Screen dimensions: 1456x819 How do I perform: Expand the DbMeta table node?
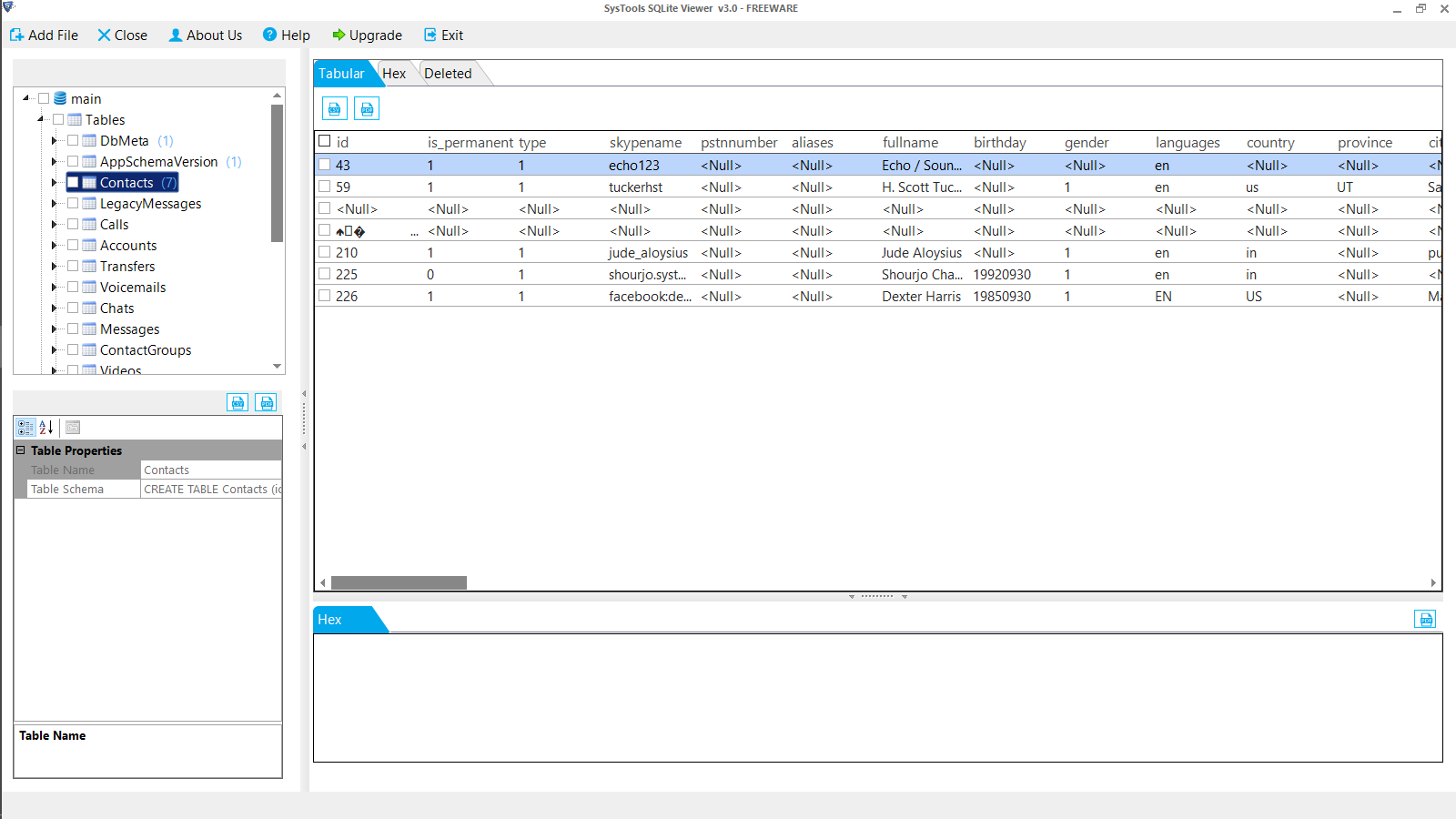click(55, 140)
